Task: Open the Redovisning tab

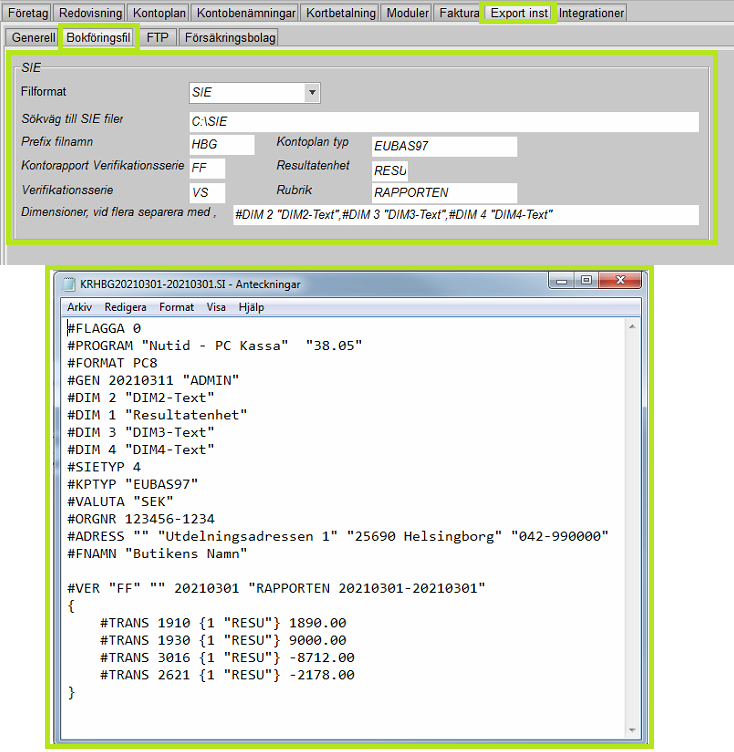Action: click(91, 13)
